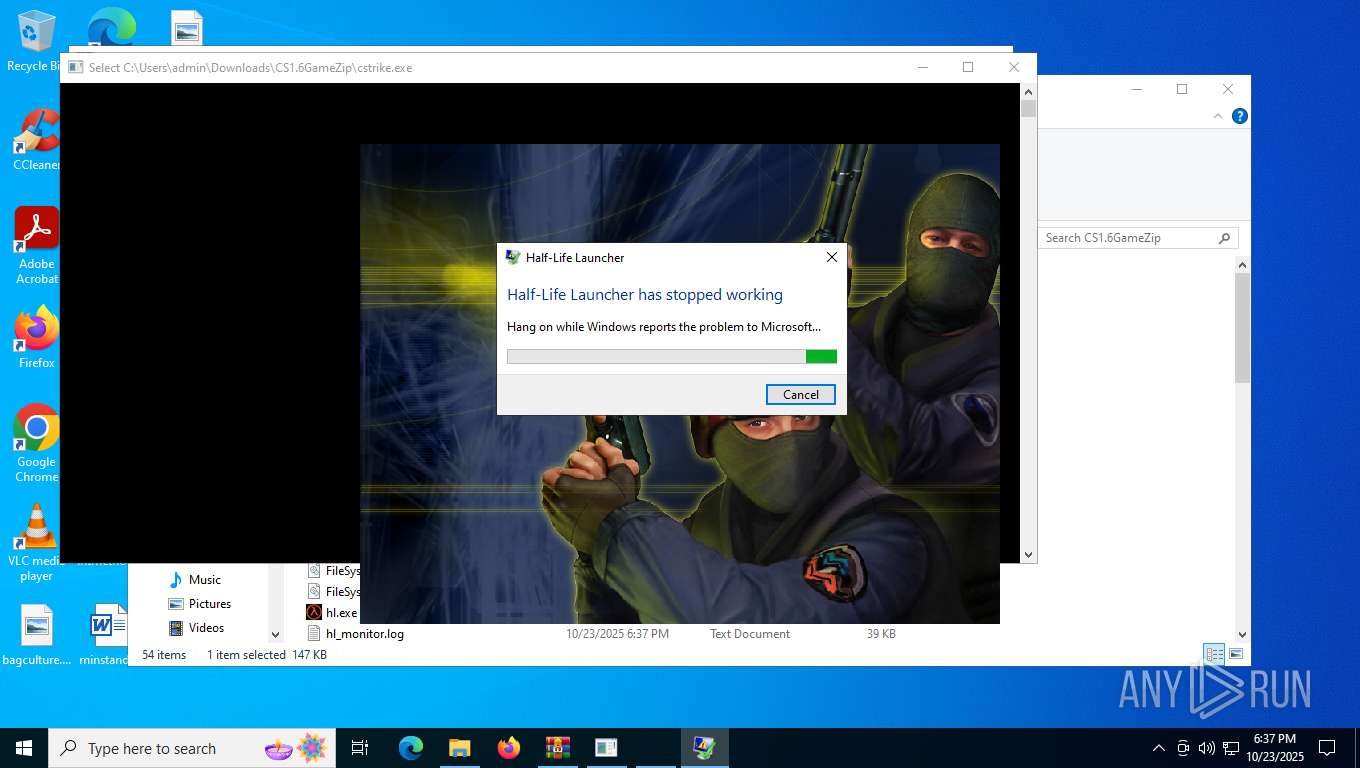Maximize the cstrike.exe console window
The width and height of the screenshot is (1360, 768).
pyautogui.click(x=967, y=67)
